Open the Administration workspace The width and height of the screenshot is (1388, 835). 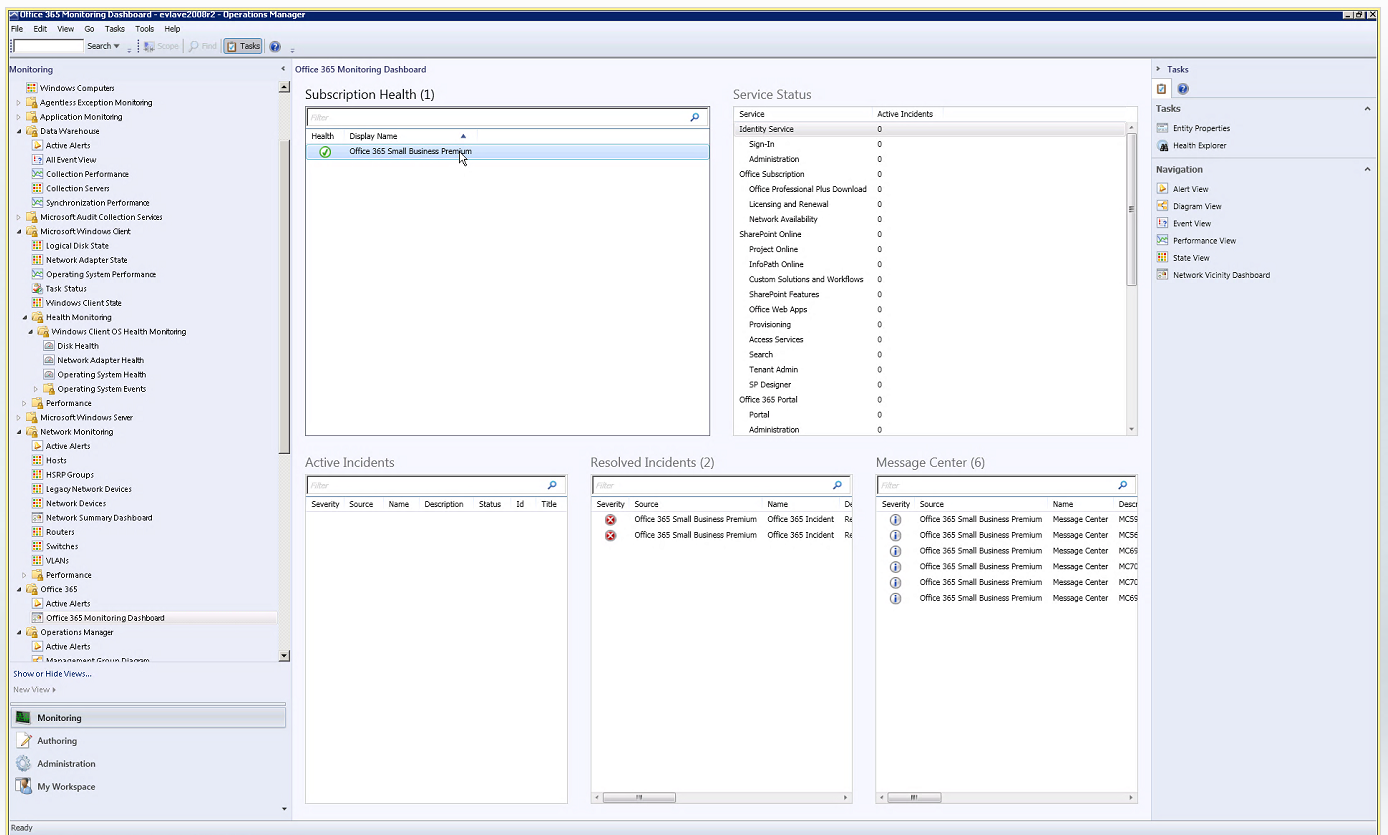coord(66,764)
